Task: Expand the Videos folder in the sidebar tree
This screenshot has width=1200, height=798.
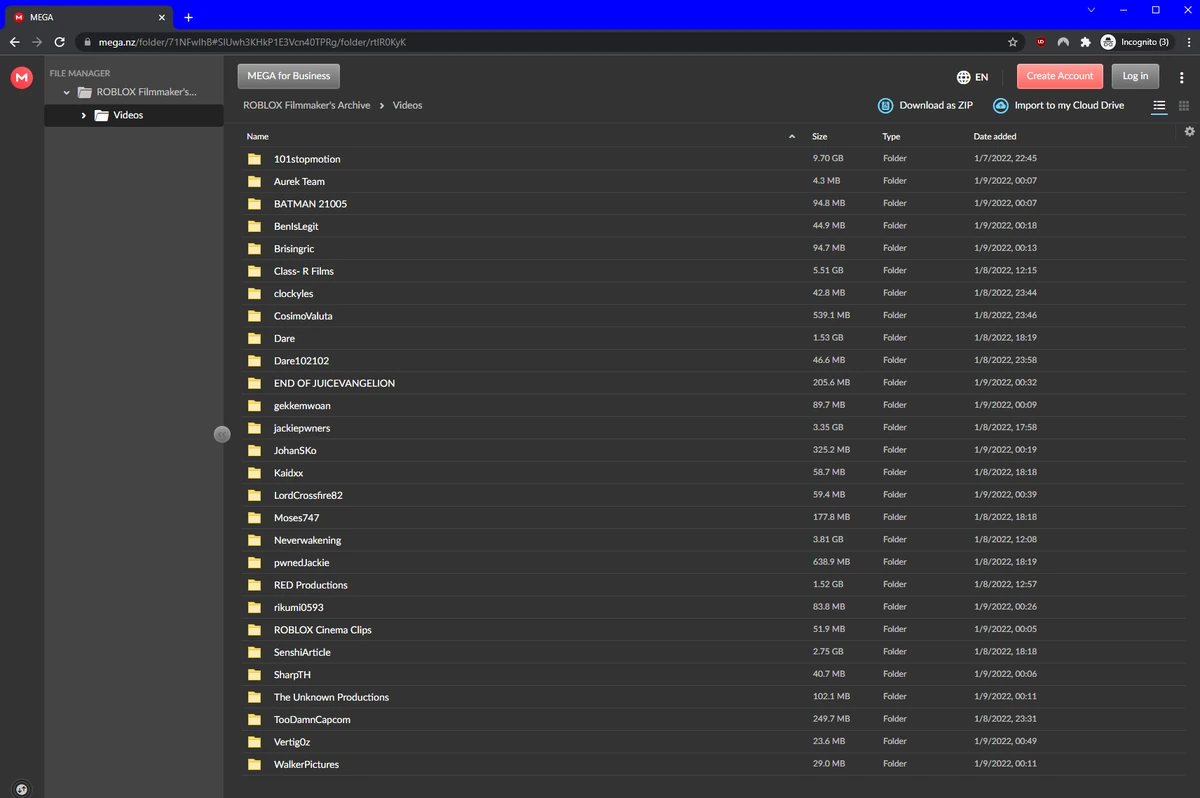Action: coord(84,115)
